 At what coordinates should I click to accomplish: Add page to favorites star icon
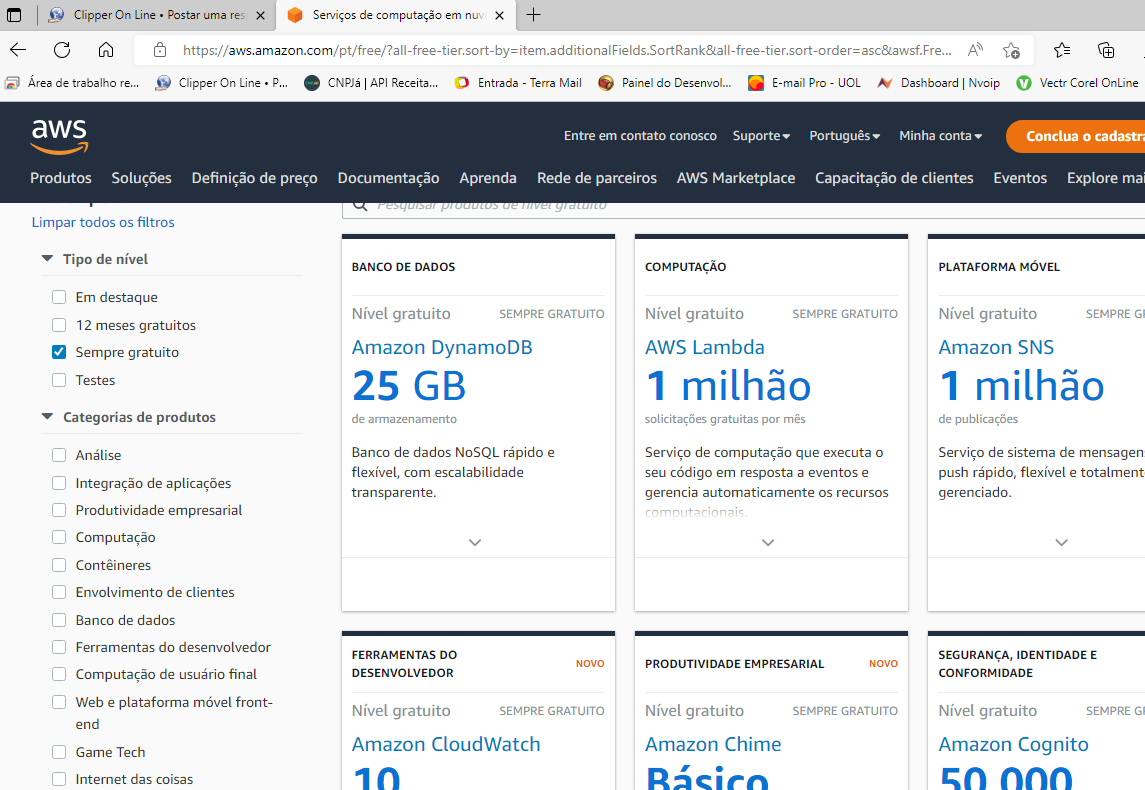point(1011,50)
